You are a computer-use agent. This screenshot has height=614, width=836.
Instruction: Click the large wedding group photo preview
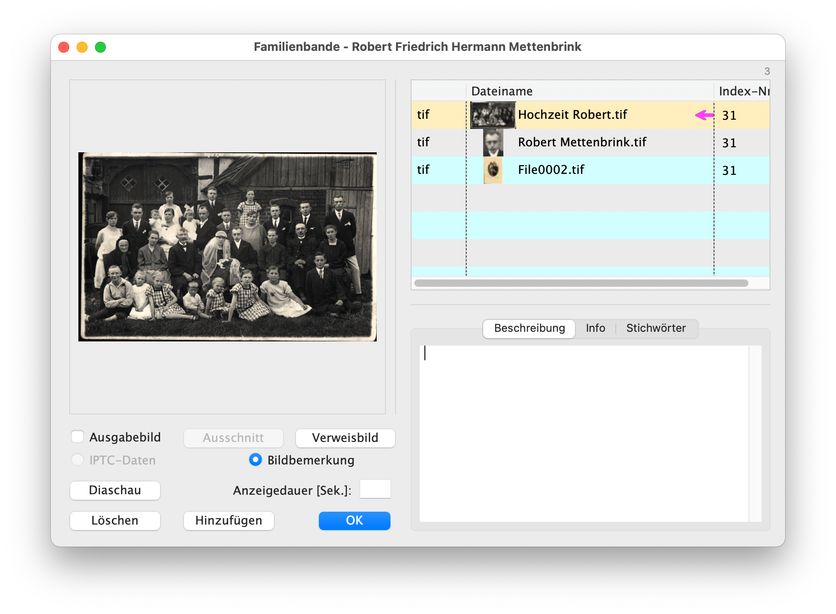228,247
